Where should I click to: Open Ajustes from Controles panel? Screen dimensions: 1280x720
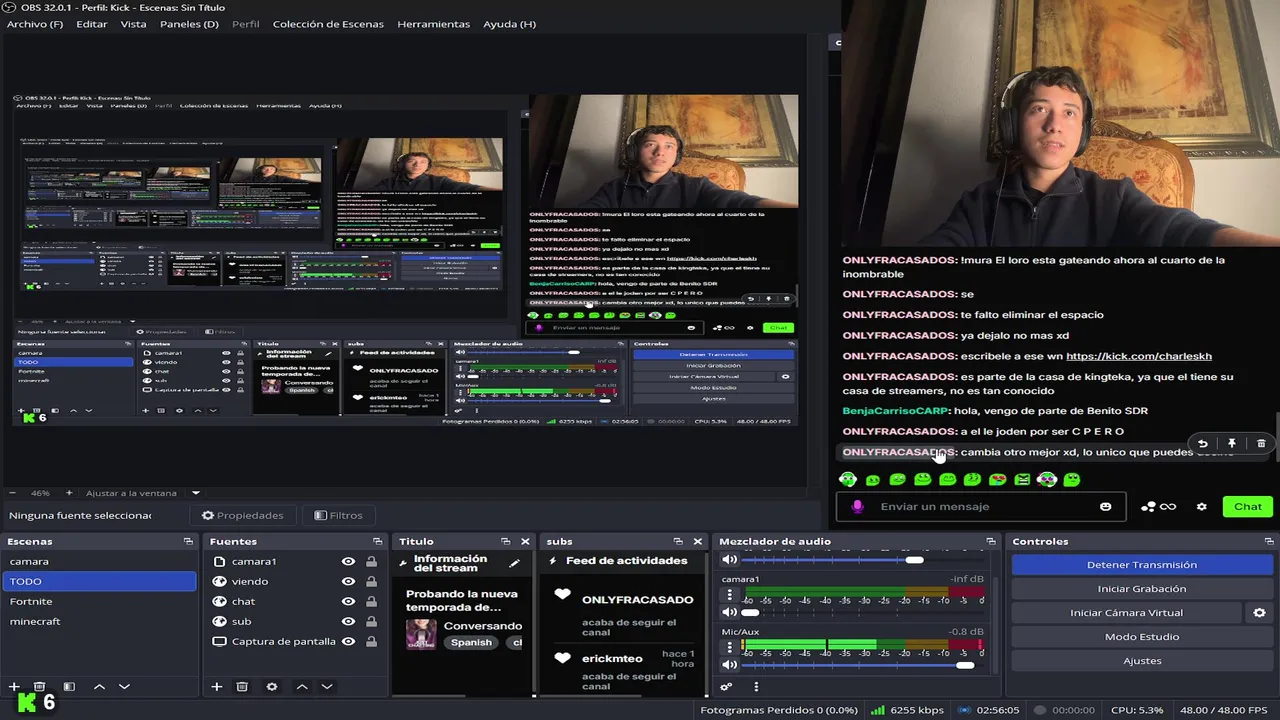pyautogui.click(x=1142, y=661)
